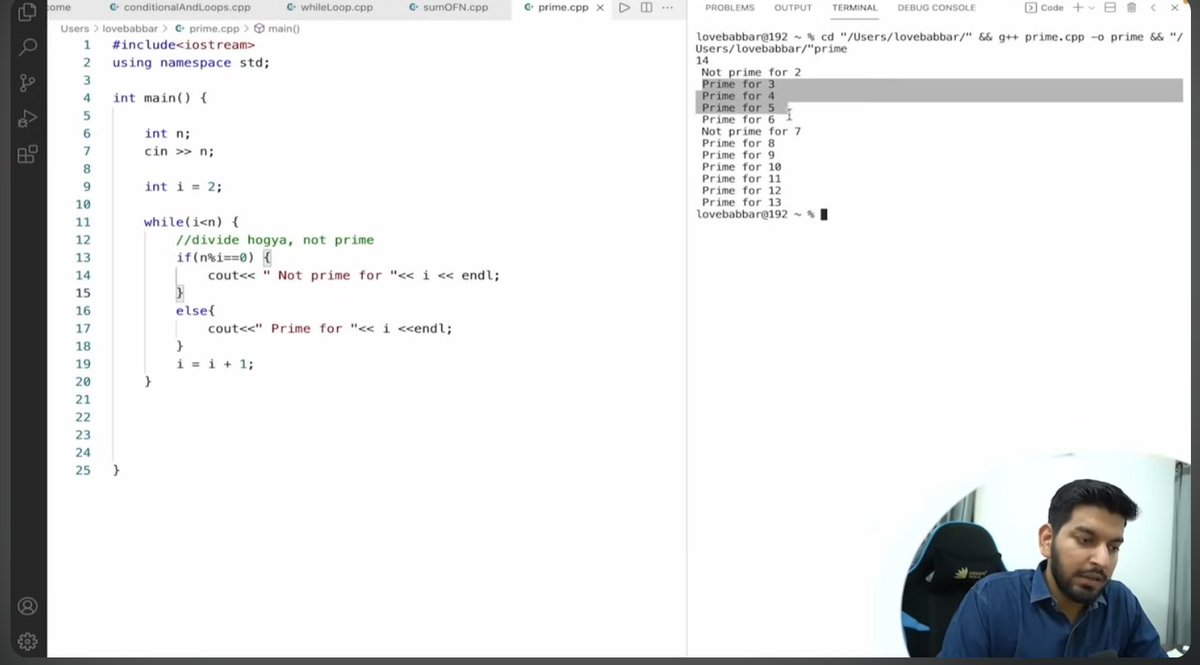The height and width of the screenshot is (665, 1200).
Task: Click the '#include<iostream>' line
Action: pyautogui.click(x=183, y=45)
